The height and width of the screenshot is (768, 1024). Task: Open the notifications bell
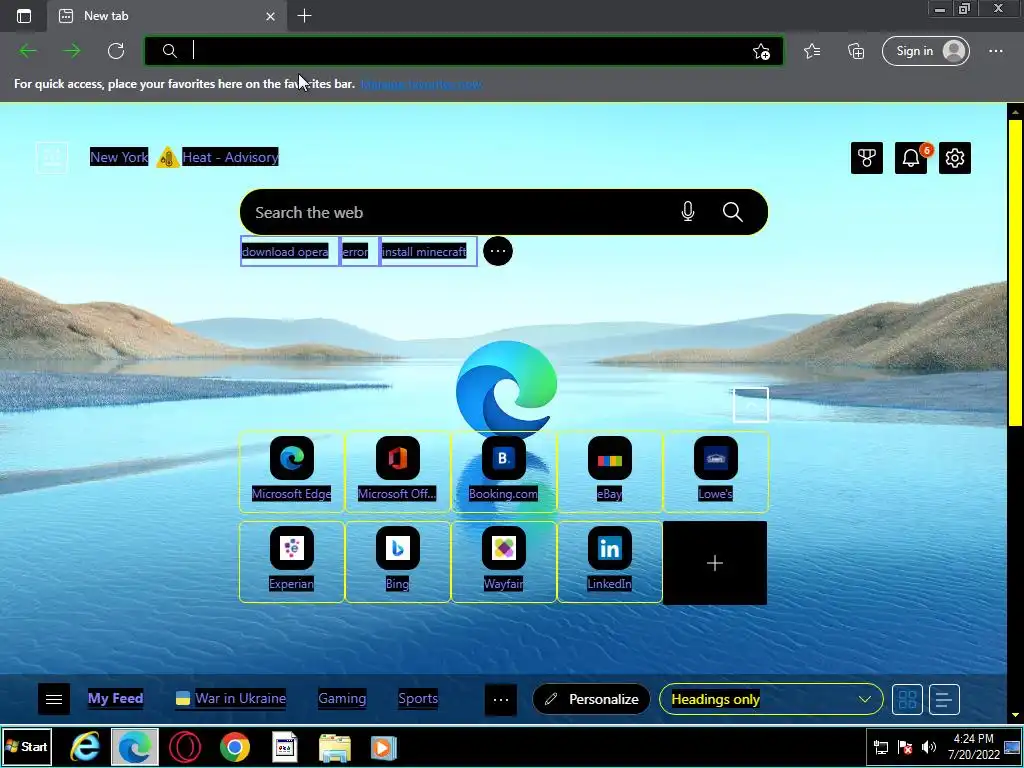click(x=911, y=158)
